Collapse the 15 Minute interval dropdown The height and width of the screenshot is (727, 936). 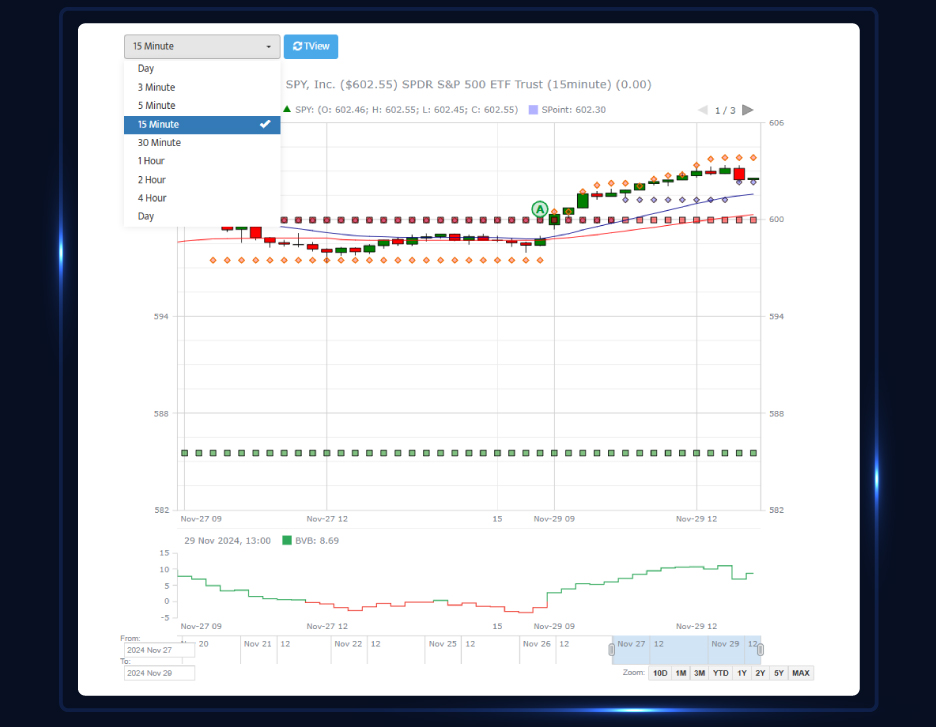tap(202, 47)
